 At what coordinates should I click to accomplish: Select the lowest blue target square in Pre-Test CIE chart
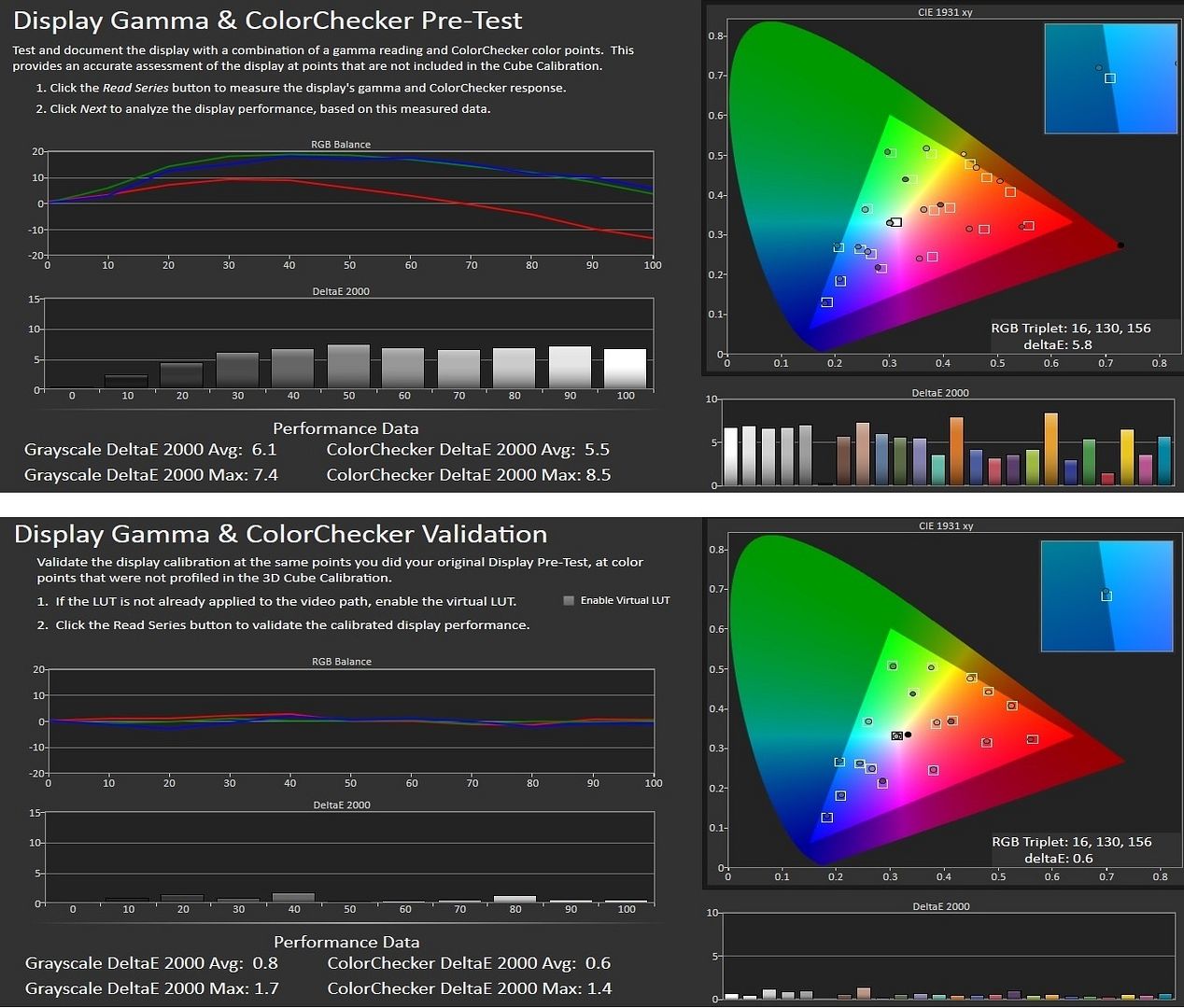pos(826,302)
